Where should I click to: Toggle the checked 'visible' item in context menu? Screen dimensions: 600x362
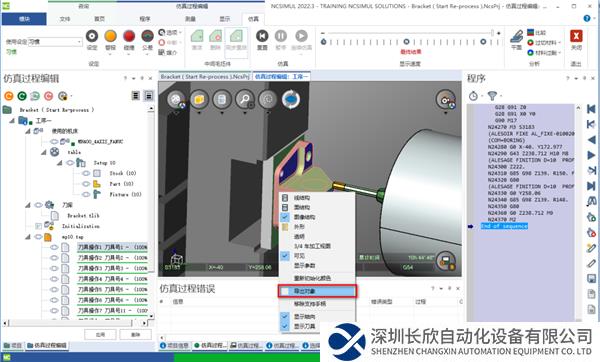tap(285, 256)
